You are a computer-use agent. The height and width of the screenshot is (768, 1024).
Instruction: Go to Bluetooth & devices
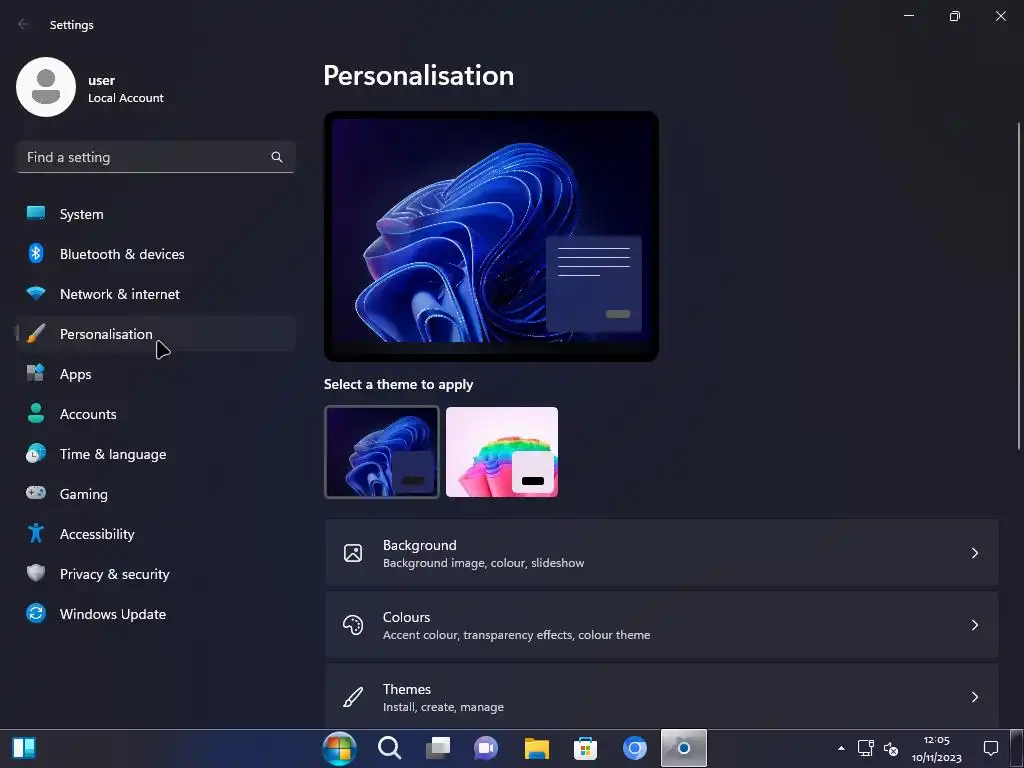pos(155,253)
